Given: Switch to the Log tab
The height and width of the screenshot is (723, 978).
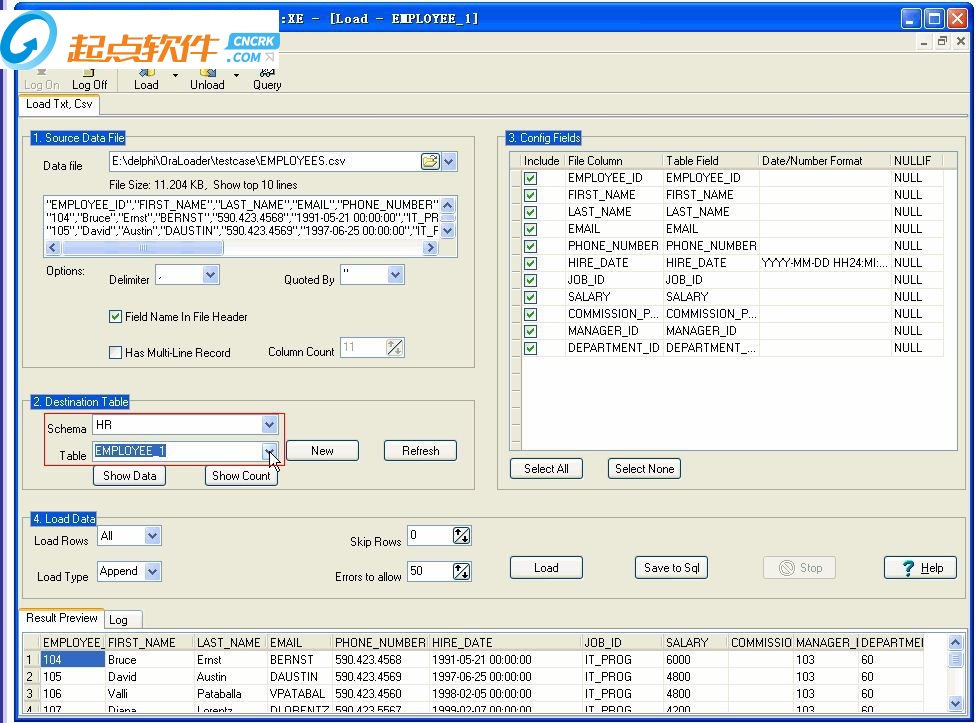Looking at the screenshot, I should click(118, 620).
